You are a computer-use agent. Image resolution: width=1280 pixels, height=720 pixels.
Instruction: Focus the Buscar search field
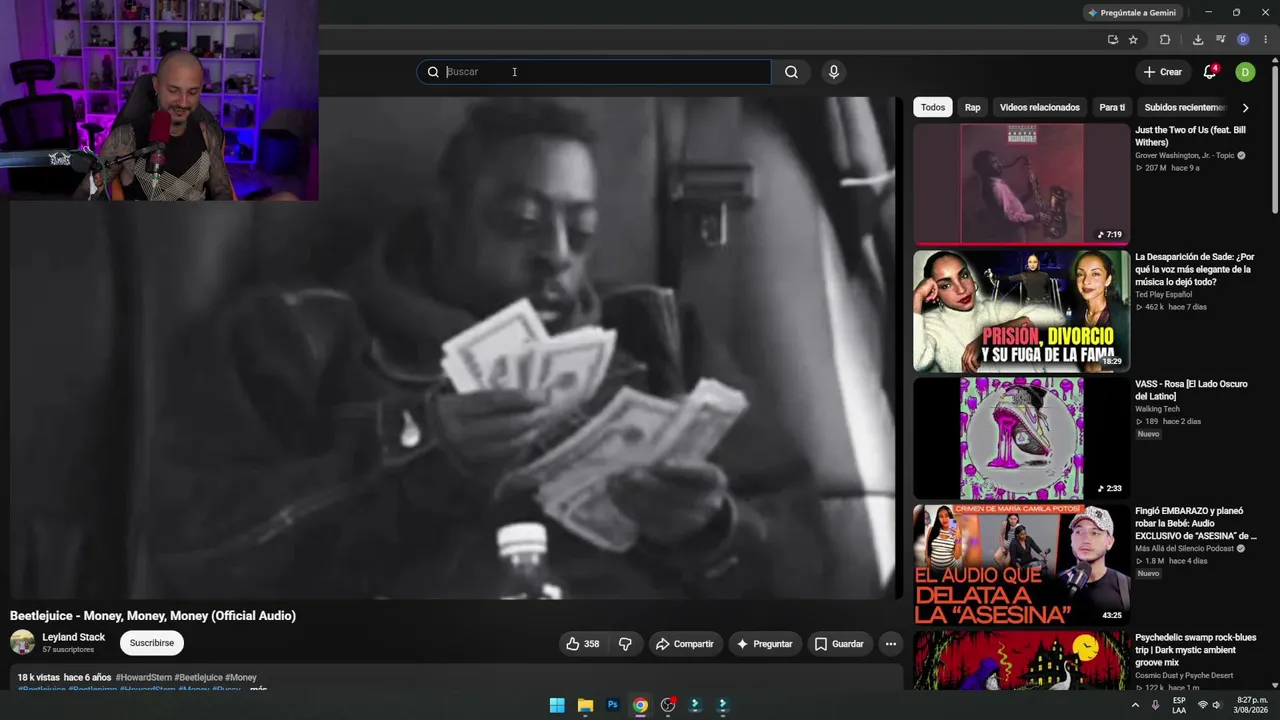pos(594,72)
